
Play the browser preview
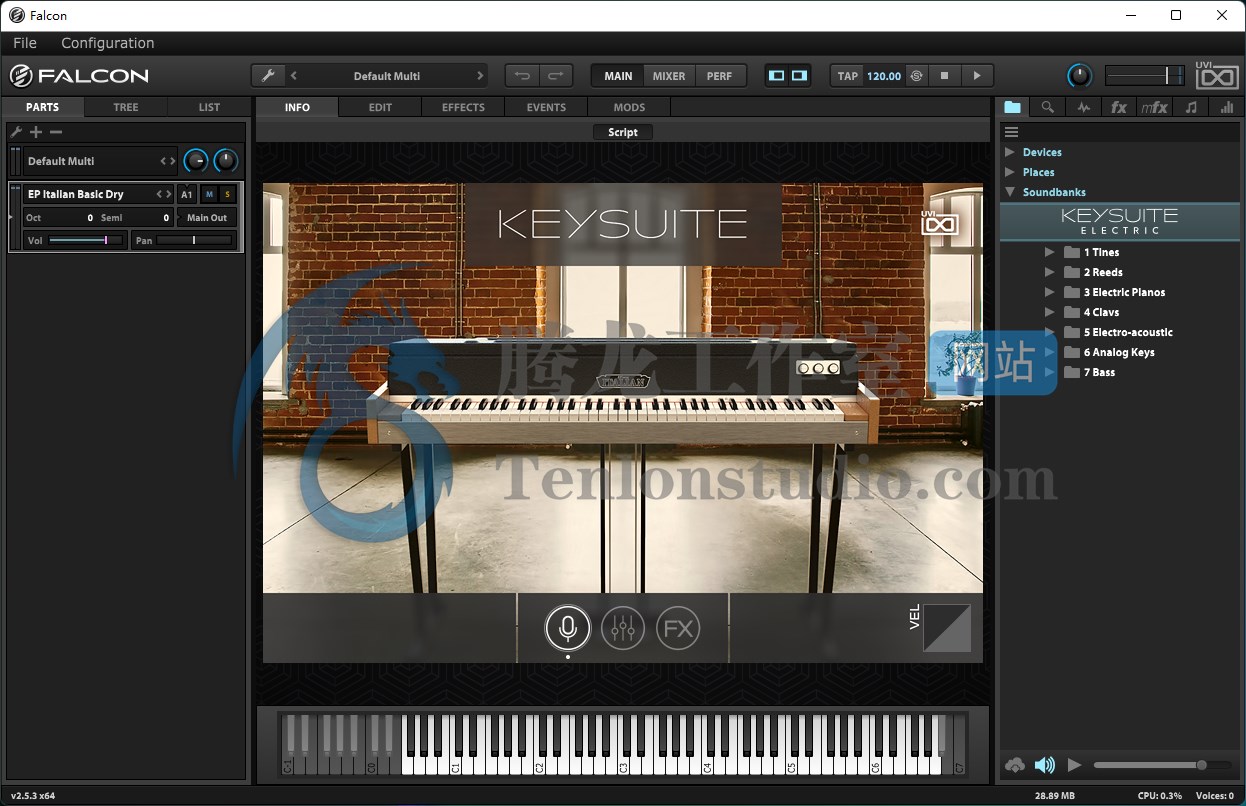coord(1075,765)
